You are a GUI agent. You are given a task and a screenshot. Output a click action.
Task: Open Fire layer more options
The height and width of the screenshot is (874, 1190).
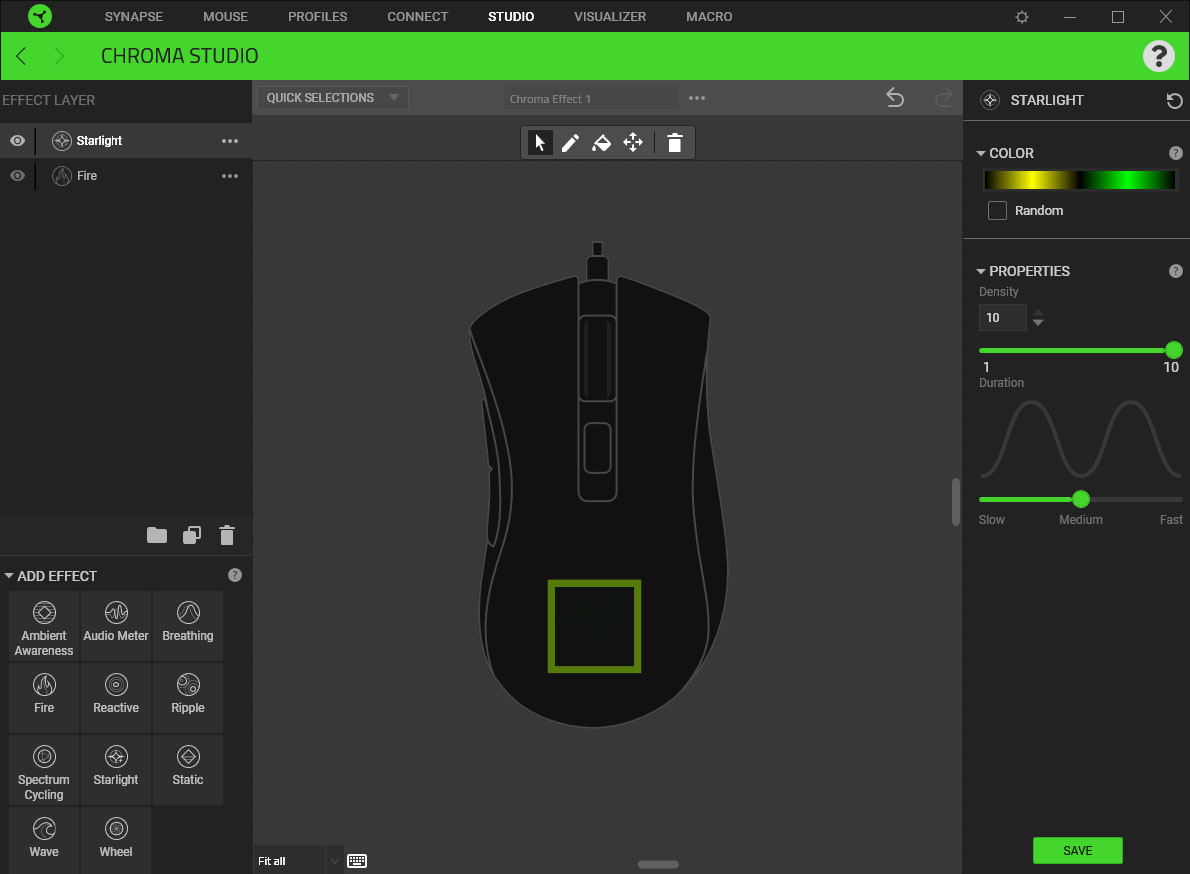[230, 176]
